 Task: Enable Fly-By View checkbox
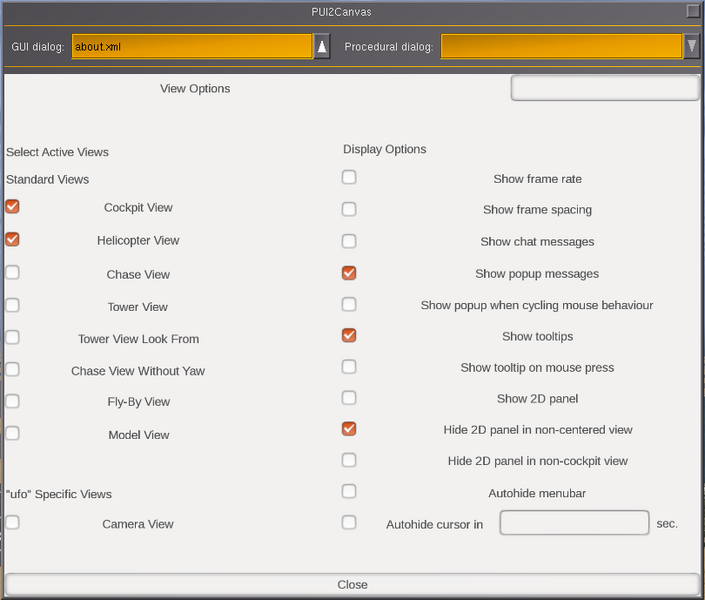pos(13,401)
